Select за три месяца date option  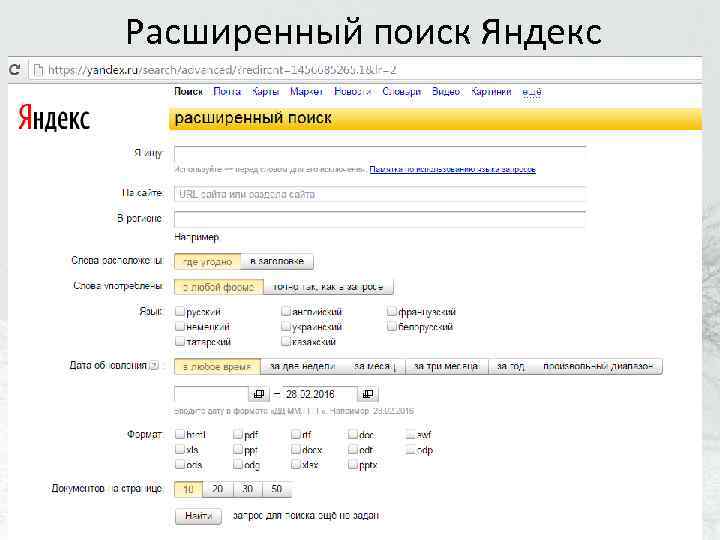coord(446,366)
